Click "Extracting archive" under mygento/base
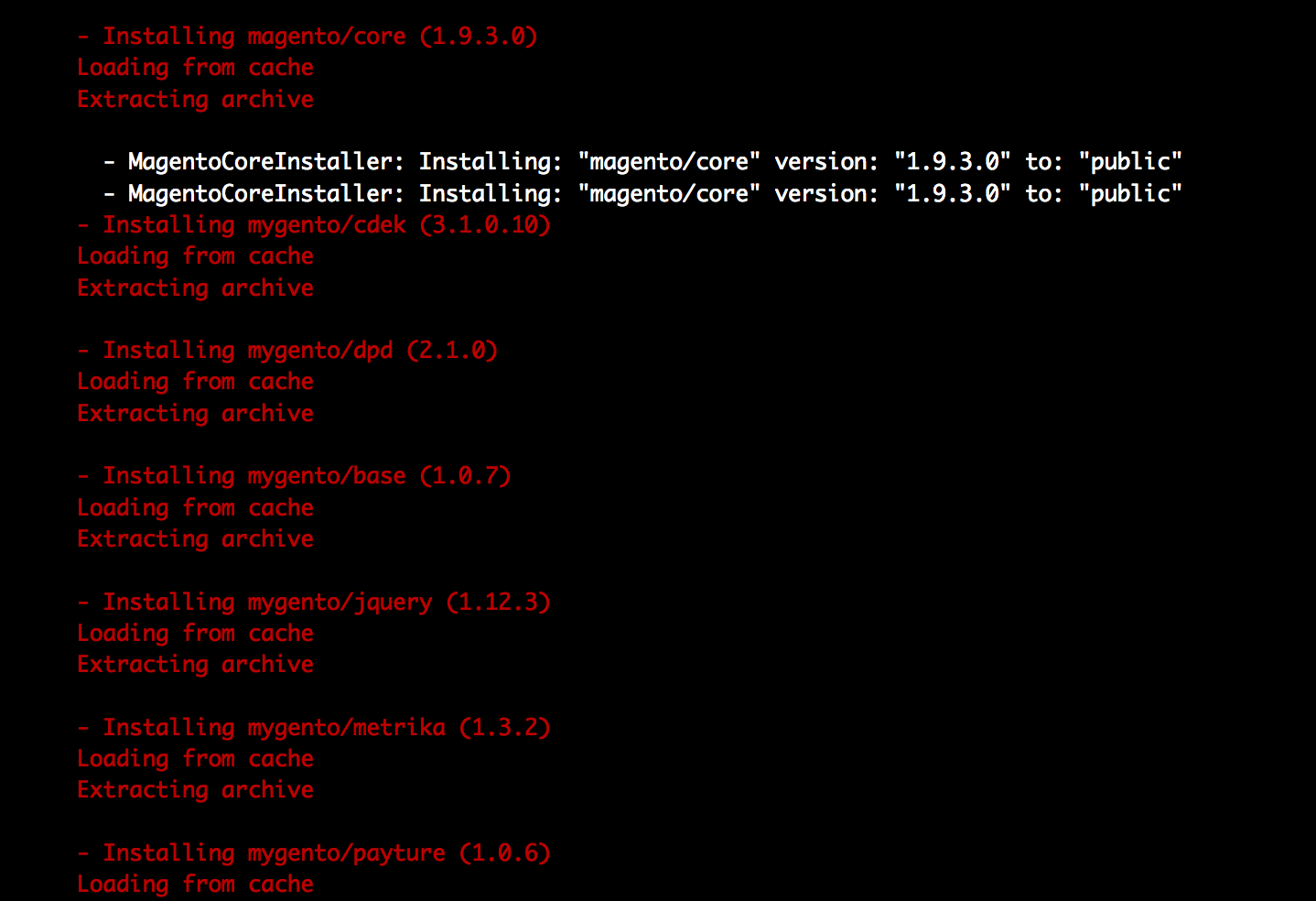This screenshot has width=1316, height=901. pos(195,539)
